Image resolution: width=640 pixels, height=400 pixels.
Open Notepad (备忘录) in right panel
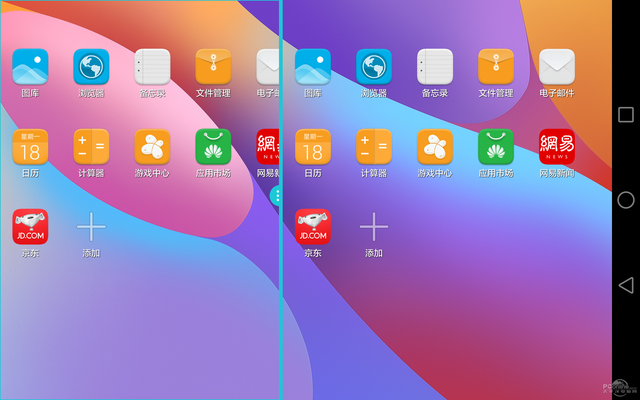[x=435, y=67]
